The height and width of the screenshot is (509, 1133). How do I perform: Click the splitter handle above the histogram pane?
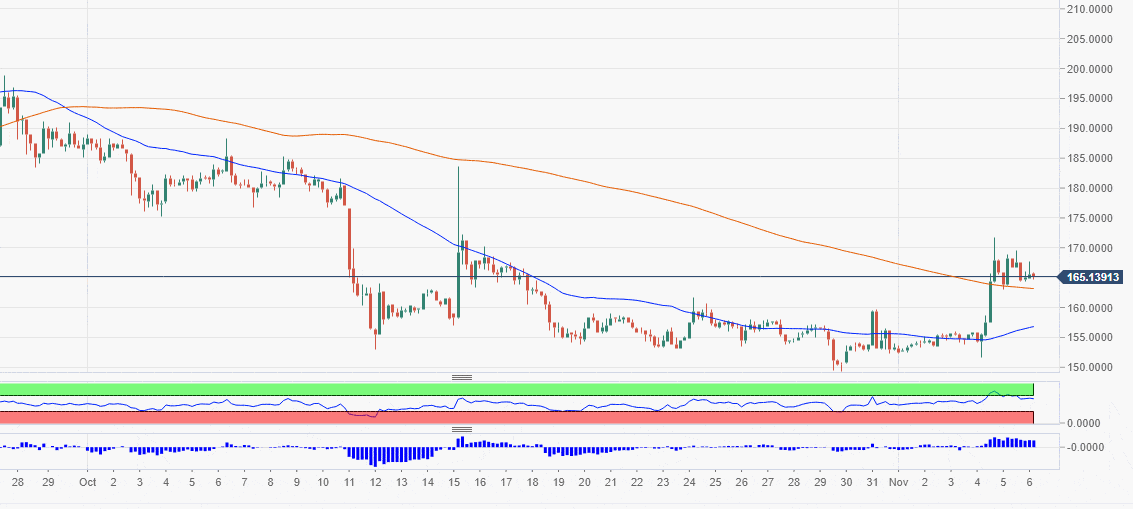click(x=461, y=429)
